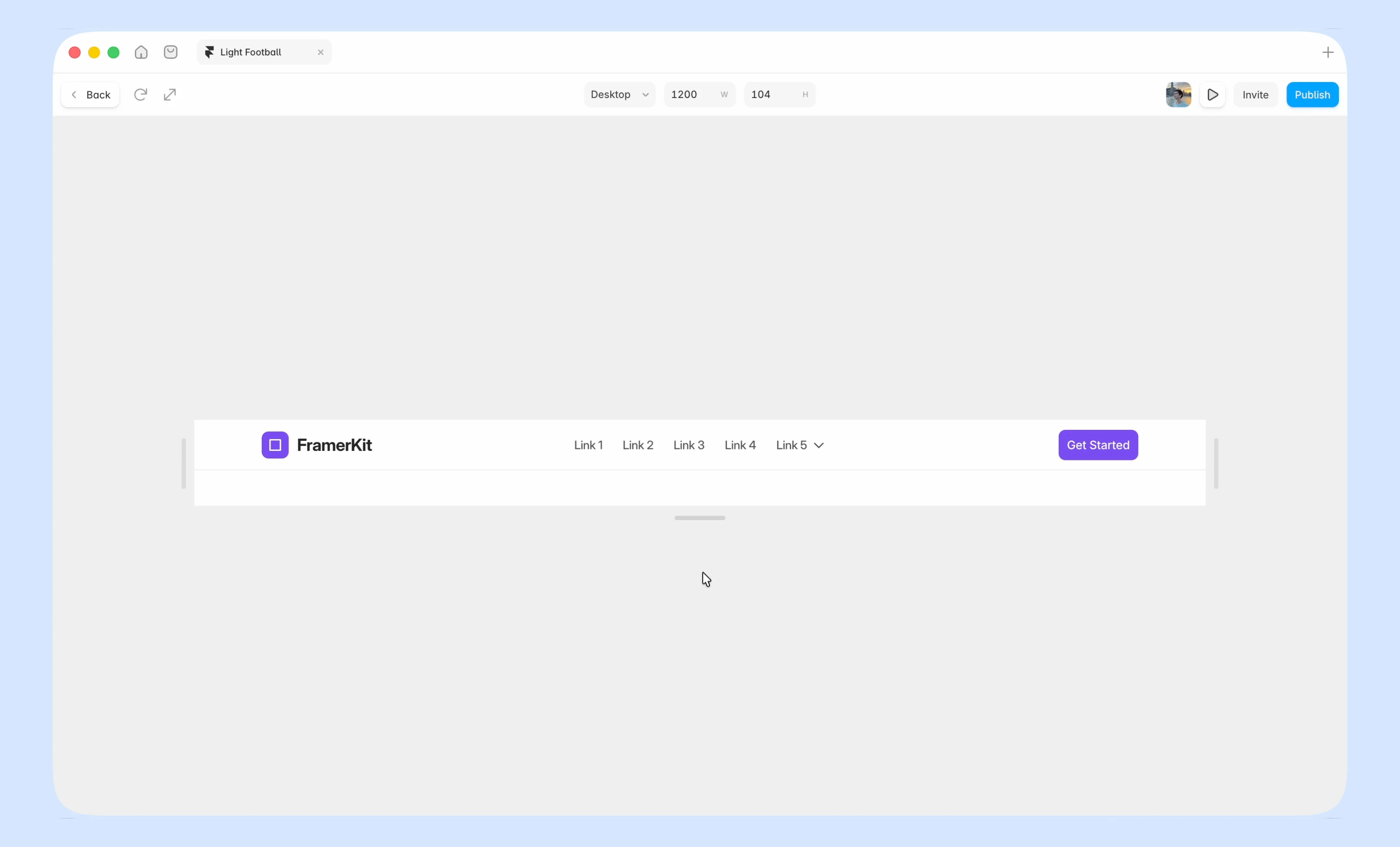This screenshot has height=847, width=1400.
Task: Switch to the Light Football tab
Action: coord(264,52)
